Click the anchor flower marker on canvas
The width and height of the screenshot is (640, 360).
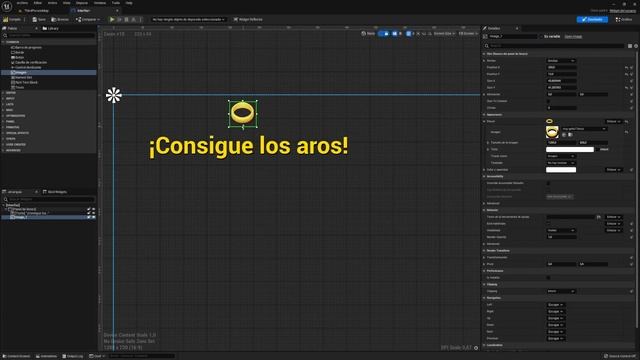(x=113, y=95)
